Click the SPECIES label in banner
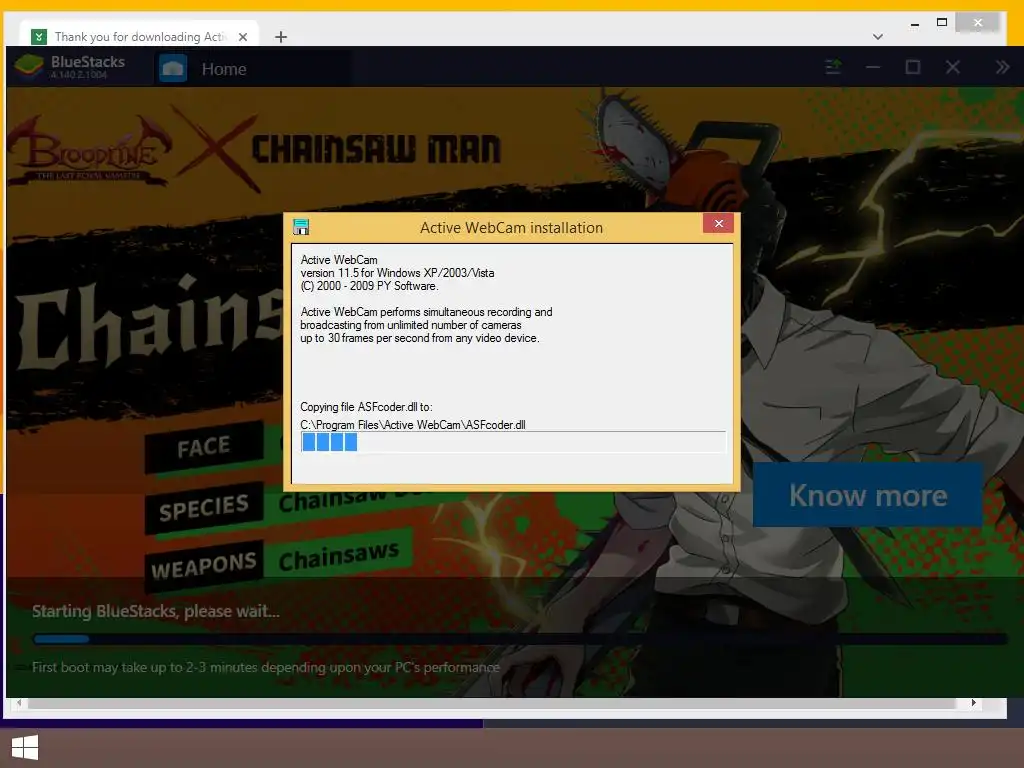The height and width of the screenshot is (768, 1024). coord(204,507)
